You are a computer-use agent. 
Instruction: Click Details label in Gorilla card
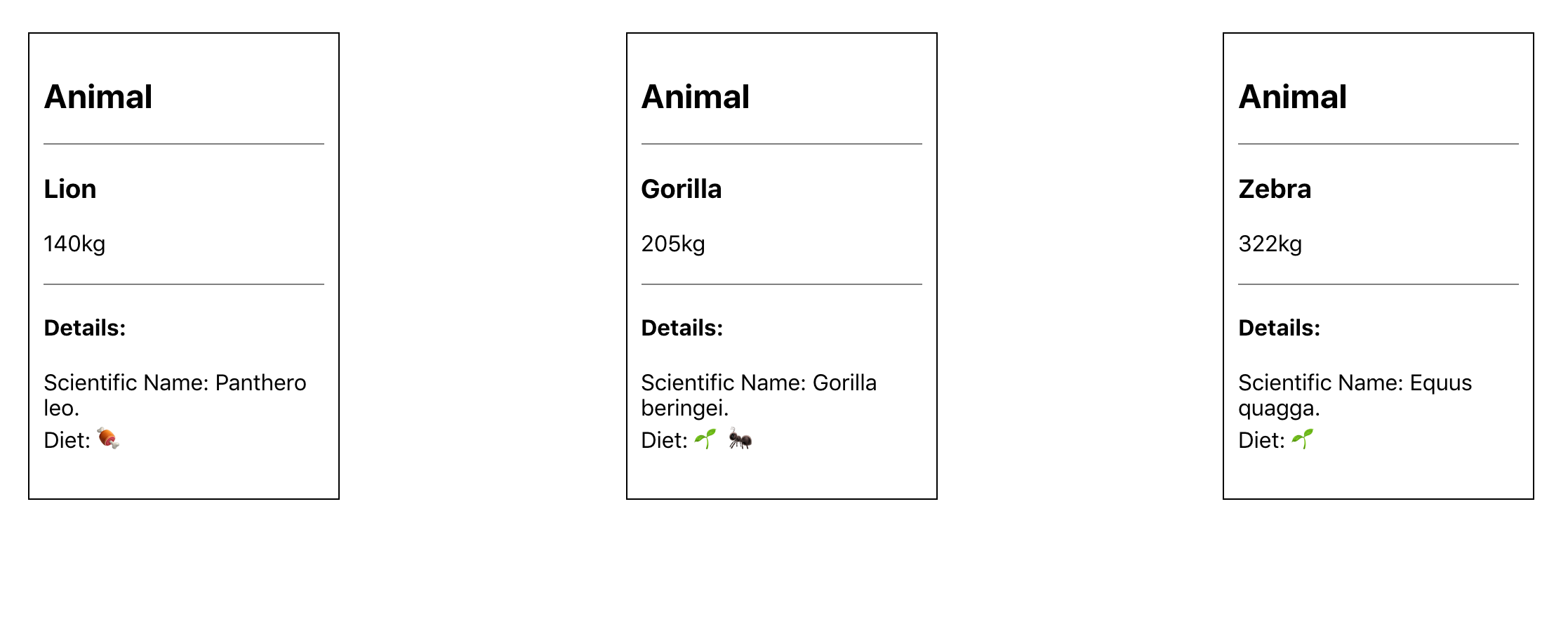682,328
